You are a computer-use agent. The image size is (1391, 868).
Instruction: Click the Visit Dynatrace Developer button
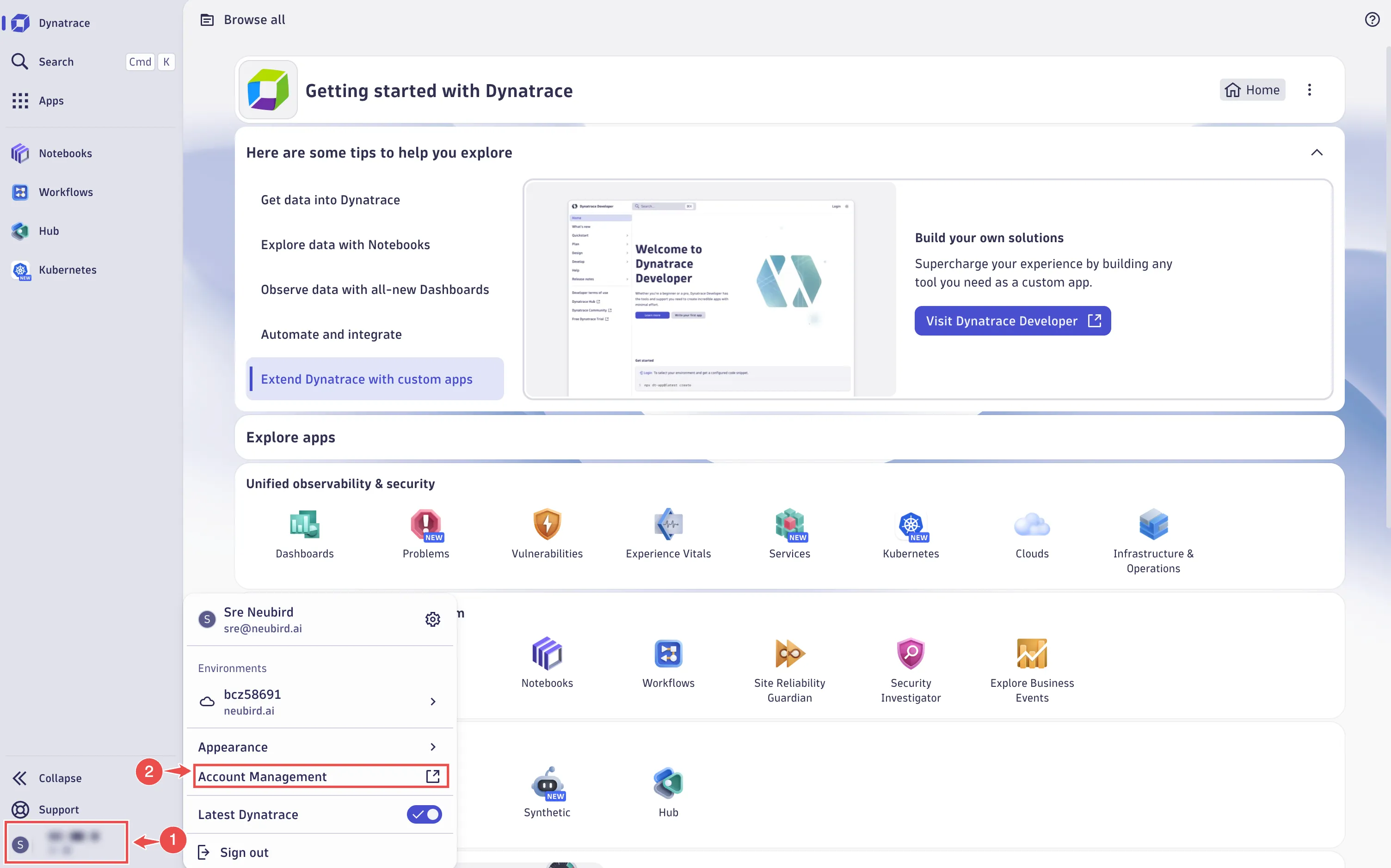tap(1012, 320)
